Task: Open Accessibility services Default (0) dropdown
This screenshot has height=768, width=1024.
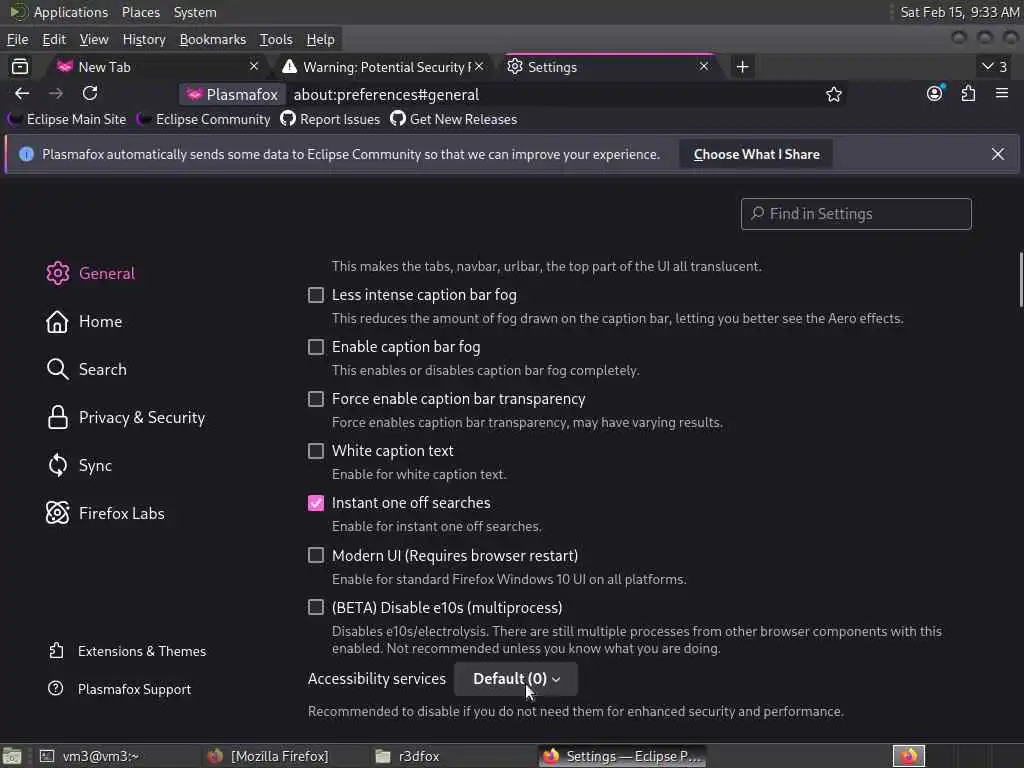Action: [516, 679]
